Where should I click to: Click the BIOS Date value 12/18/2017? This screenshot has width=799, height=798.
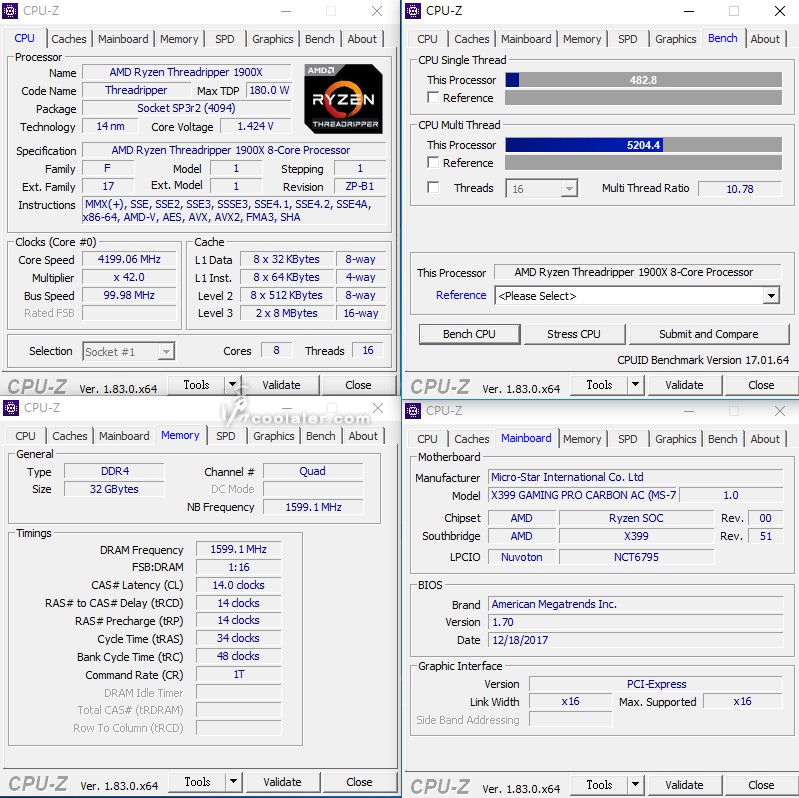[x=635, y=640]
